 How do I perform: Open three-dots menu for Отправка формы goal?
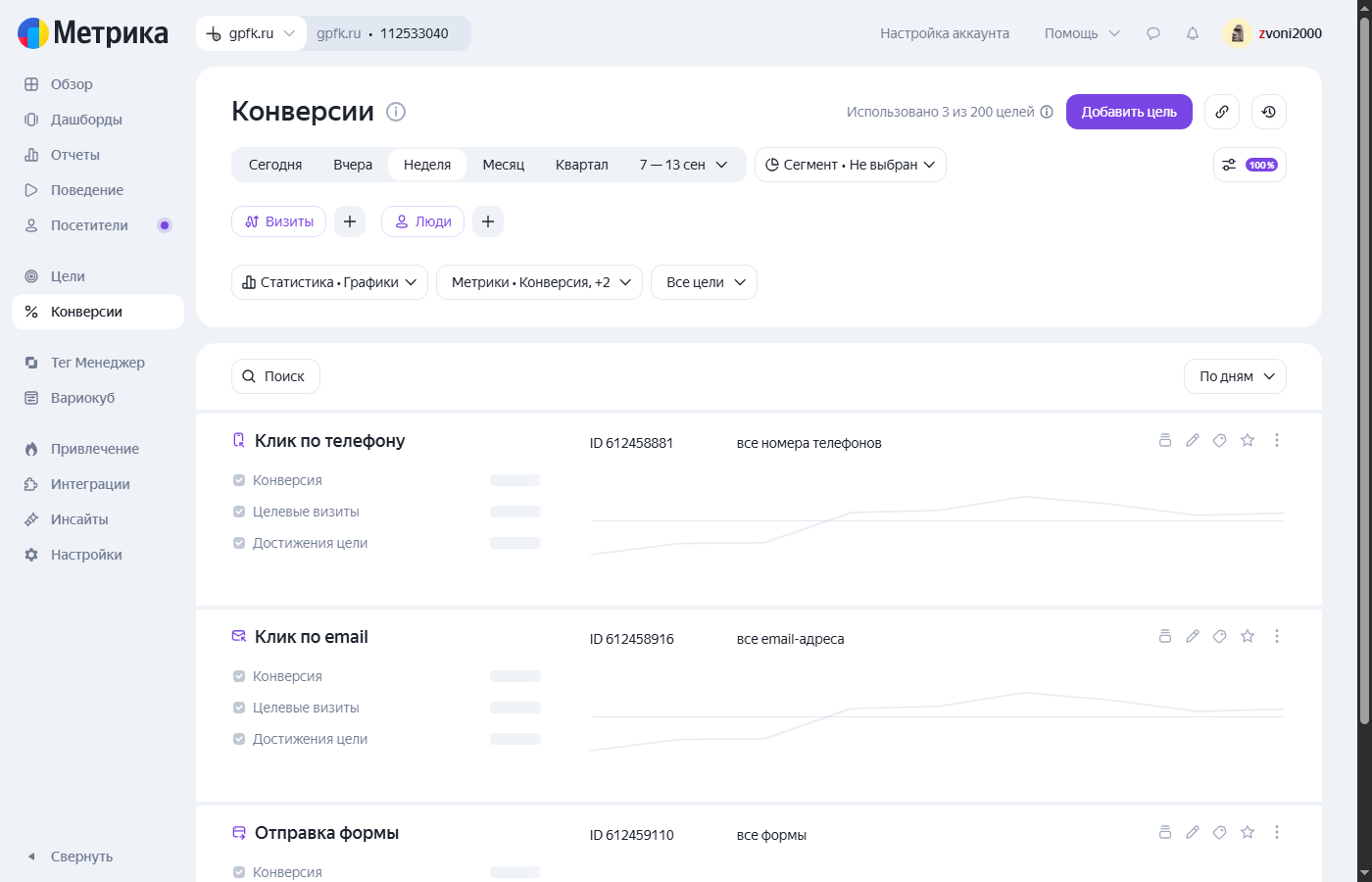coord(1277,832)
